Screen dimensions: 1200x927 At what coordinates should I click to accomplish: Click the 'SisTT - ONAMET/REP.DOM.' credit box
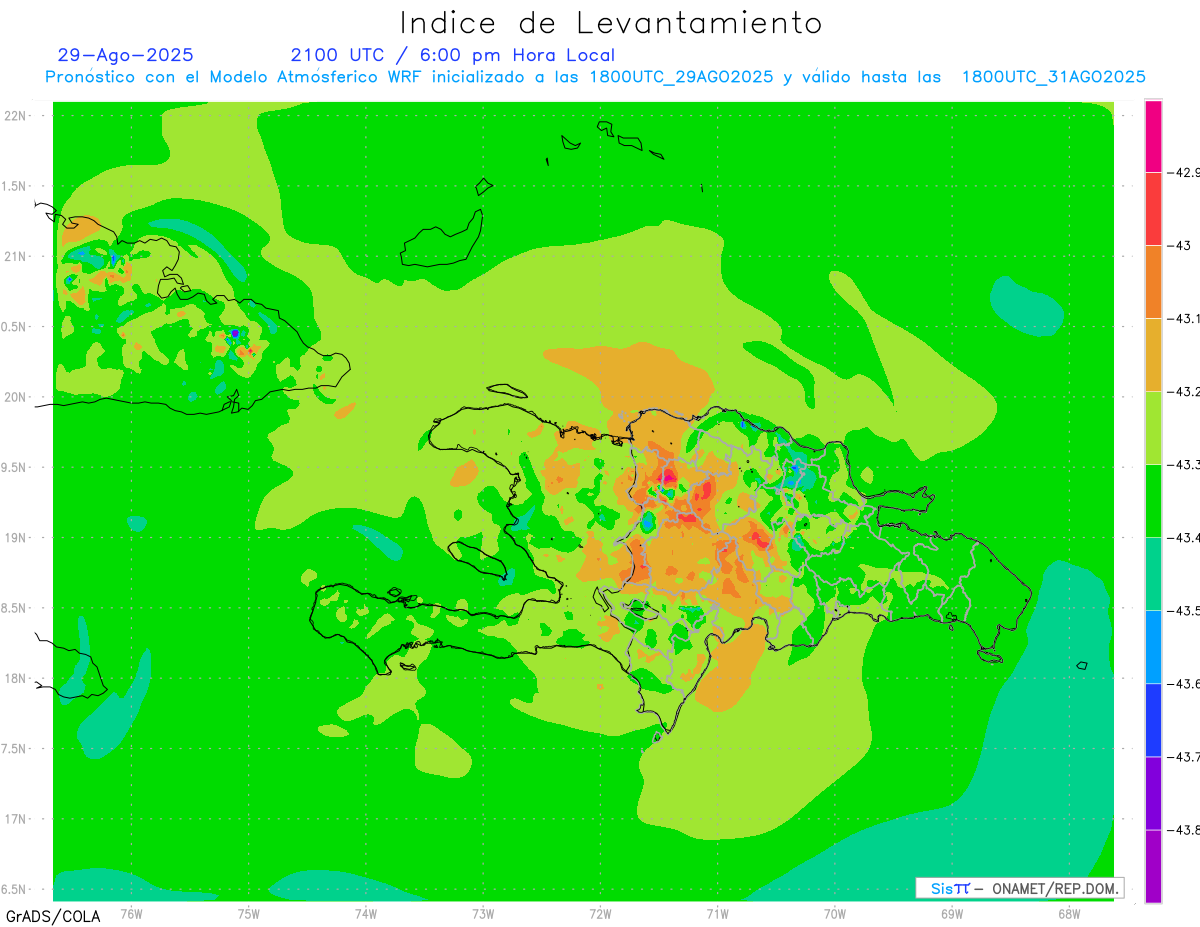(x=1019, y=888)
